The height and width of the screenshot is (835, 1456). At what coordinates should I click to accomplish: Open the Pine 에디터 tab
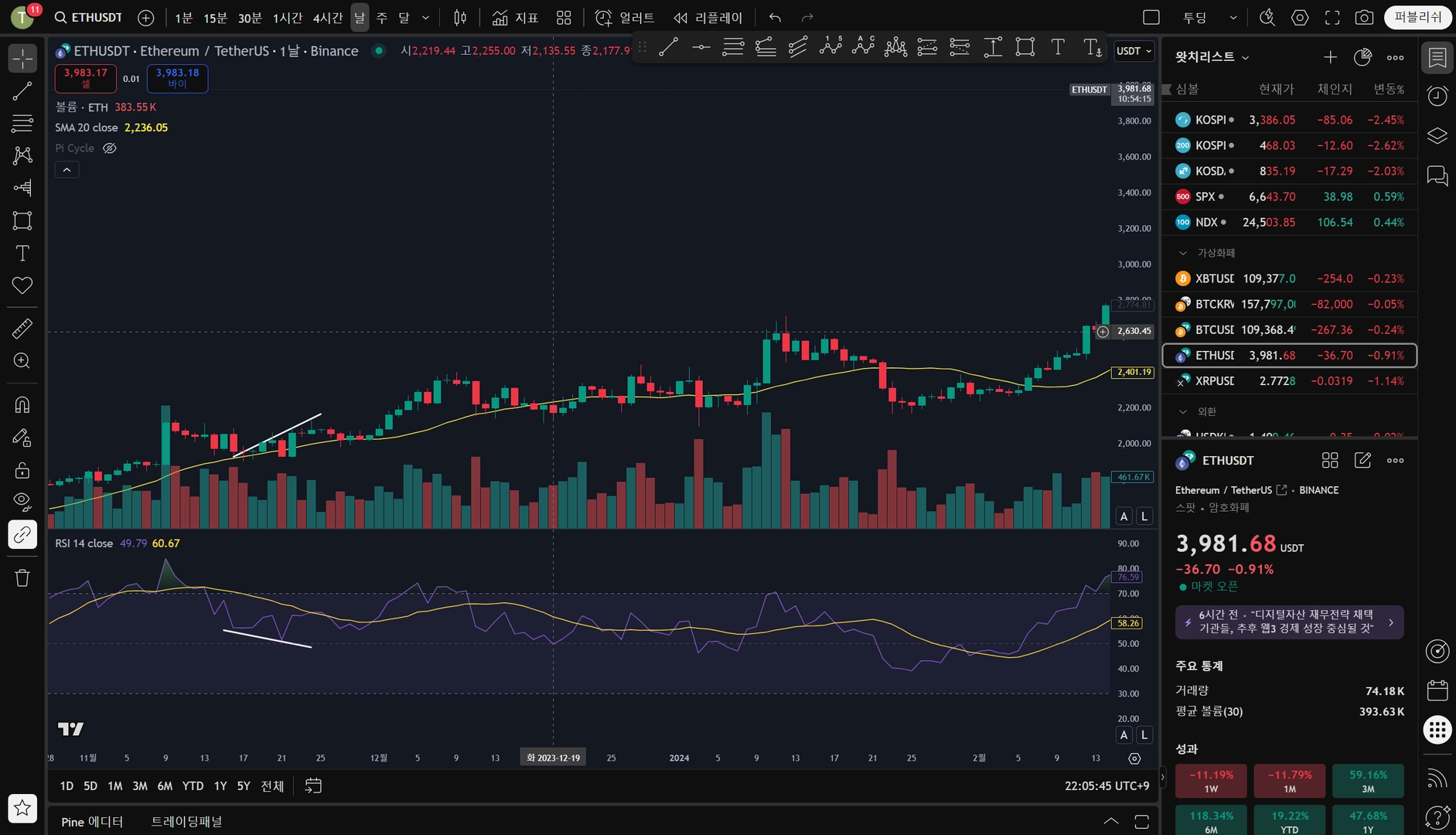coord(92,822)
